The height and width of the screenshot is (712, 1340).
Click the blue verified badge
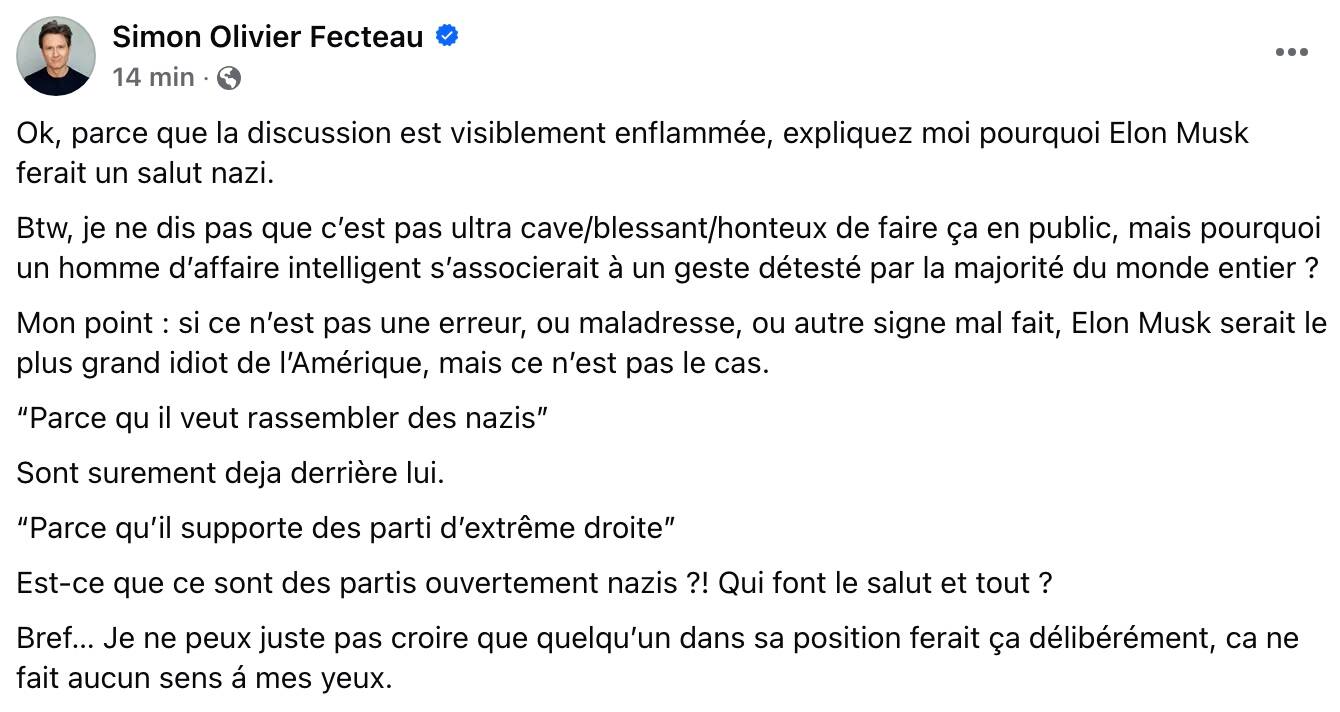point(447,37)
